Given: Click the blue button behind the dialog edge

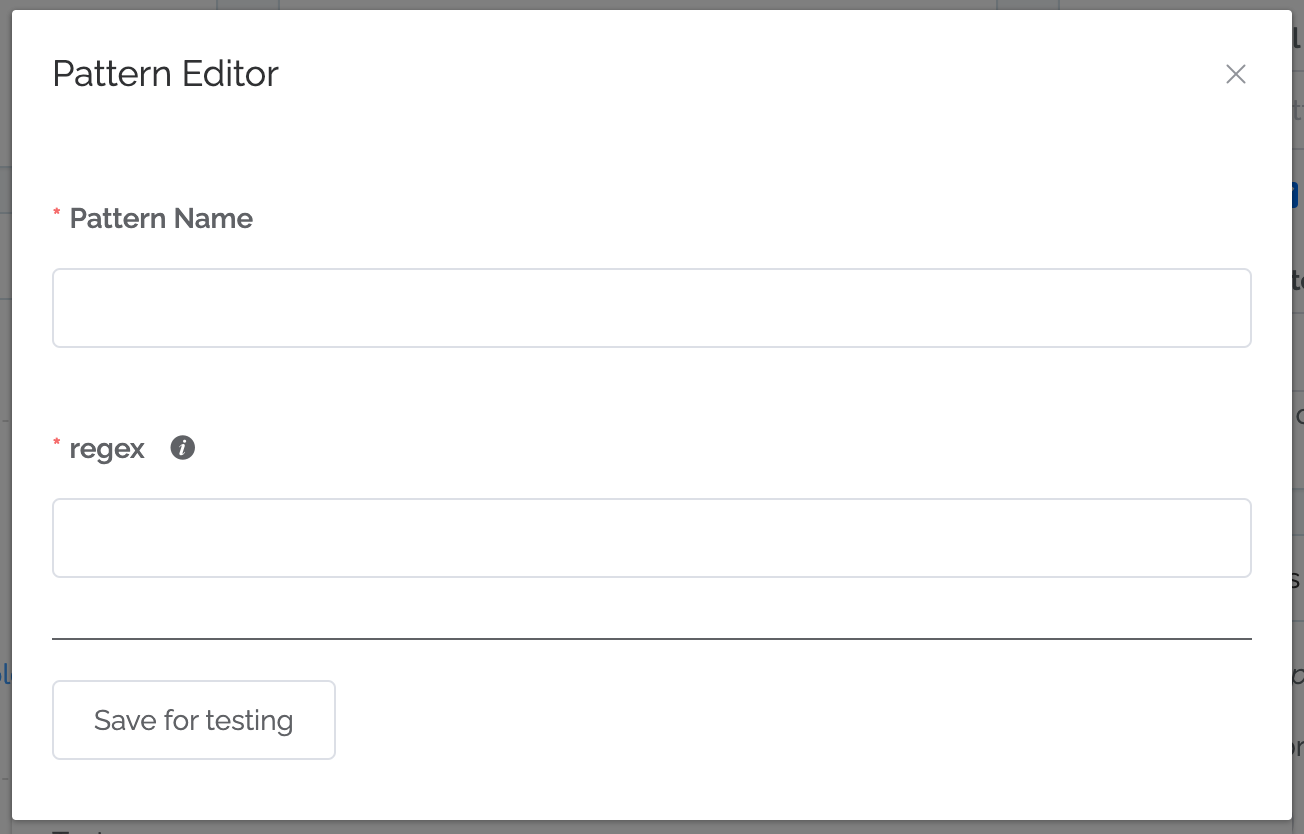Looking at the screenshot, I should (x=1297, y=194).
